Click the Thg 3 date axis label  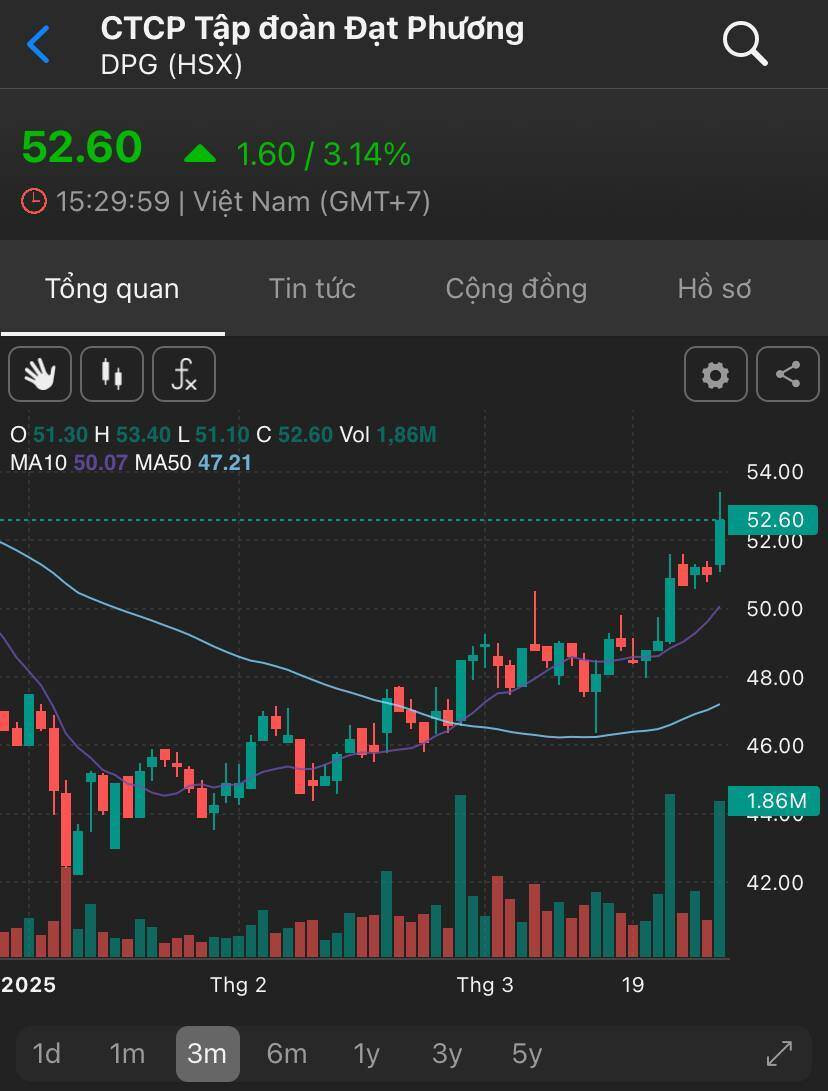[x=485, y=985]
